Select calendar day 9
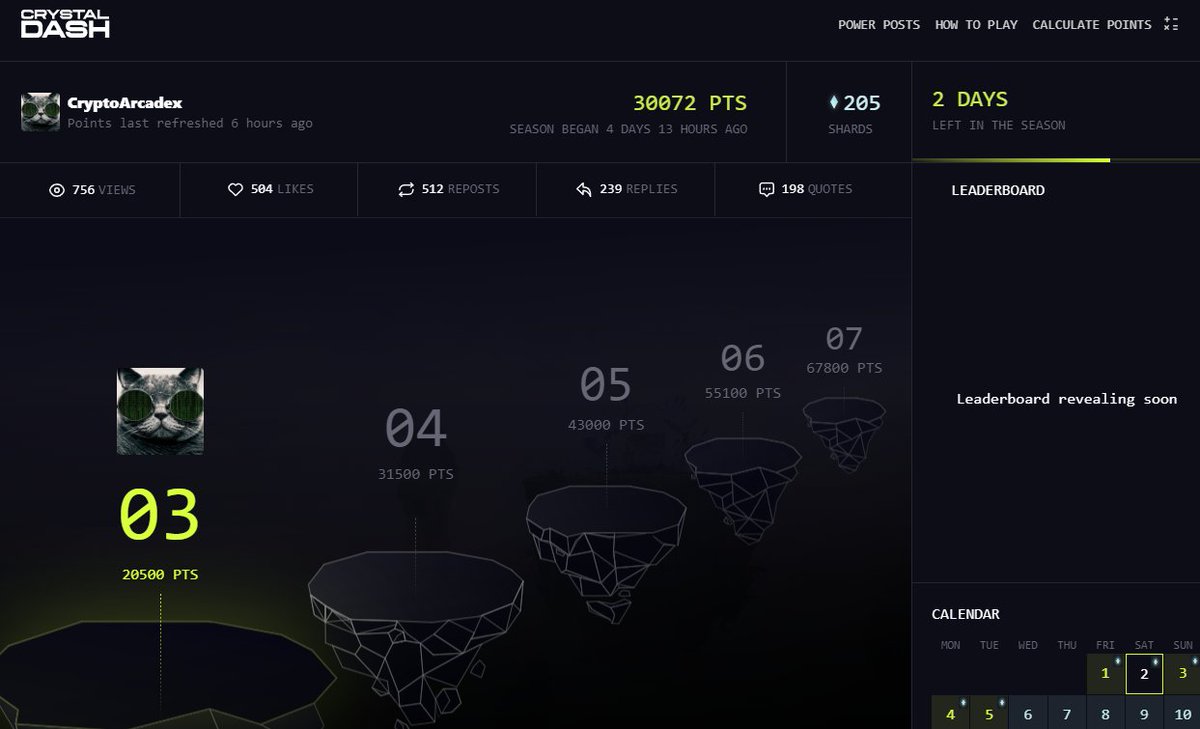 1144,713
